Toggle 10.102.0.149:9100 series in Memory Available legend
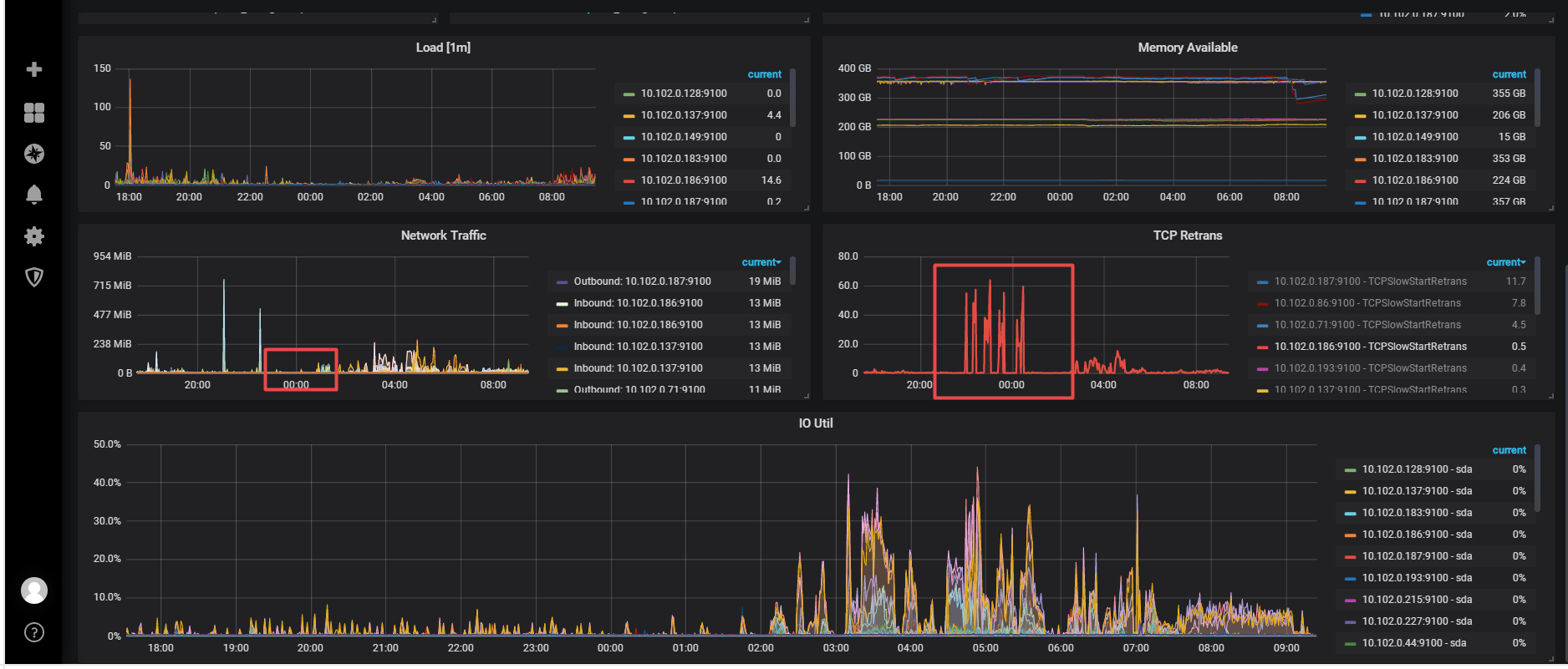 [1414, 137]
